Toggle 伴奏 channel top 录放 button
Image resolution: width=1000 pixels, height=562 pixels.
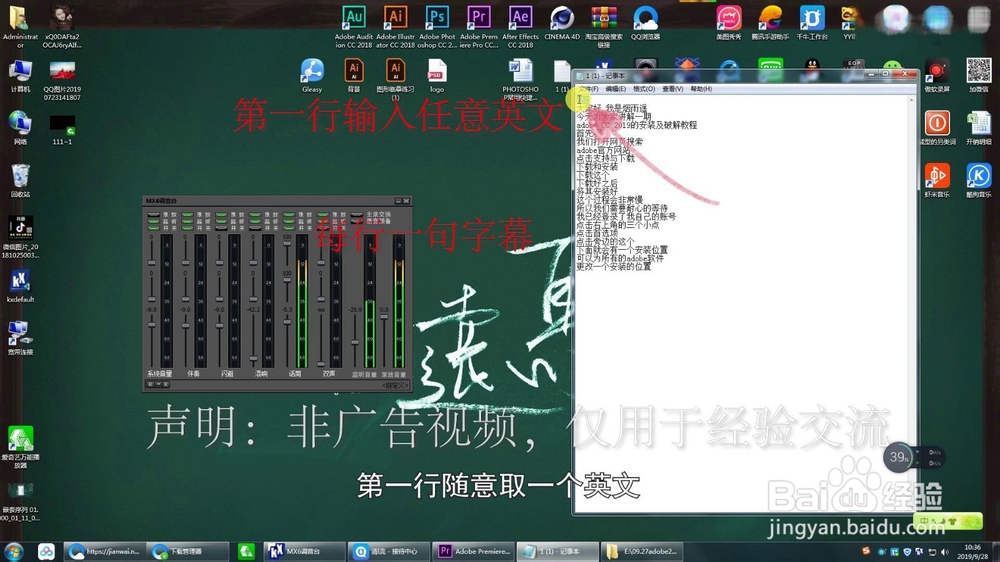coord(188,214)
